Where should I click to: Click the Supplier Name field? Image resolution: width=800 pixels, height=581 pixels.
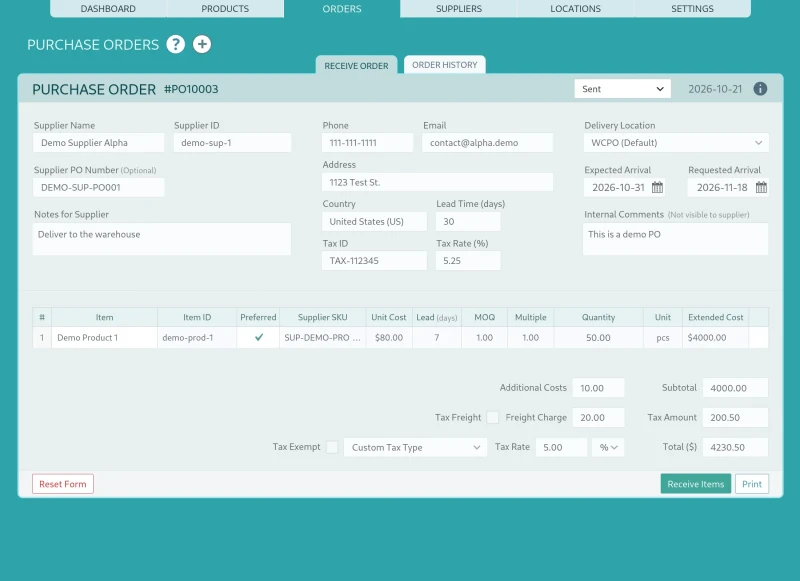coord(99,143)
